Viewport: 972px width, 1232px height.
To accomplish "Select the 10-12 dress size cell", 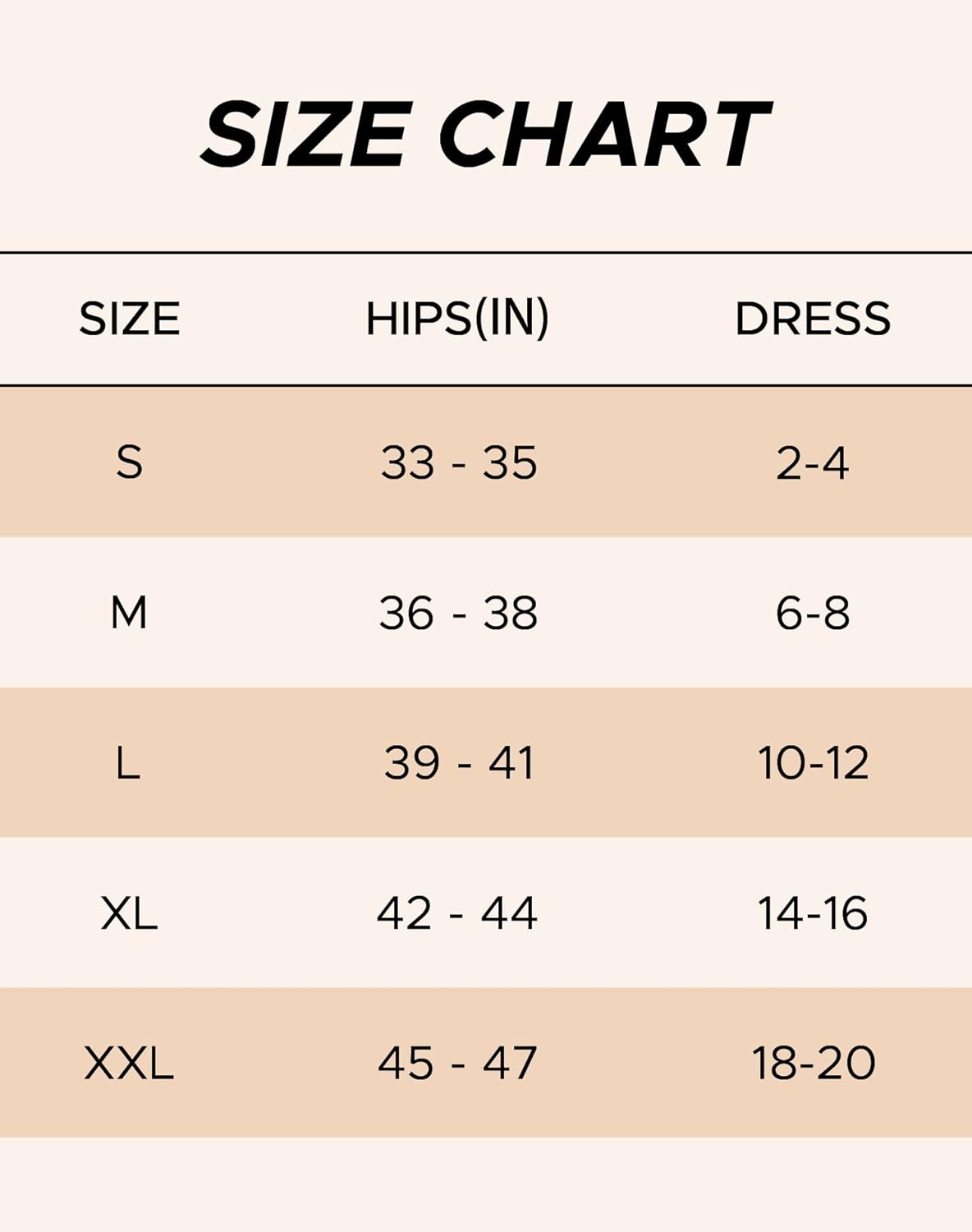I will (x=813, y=763).
